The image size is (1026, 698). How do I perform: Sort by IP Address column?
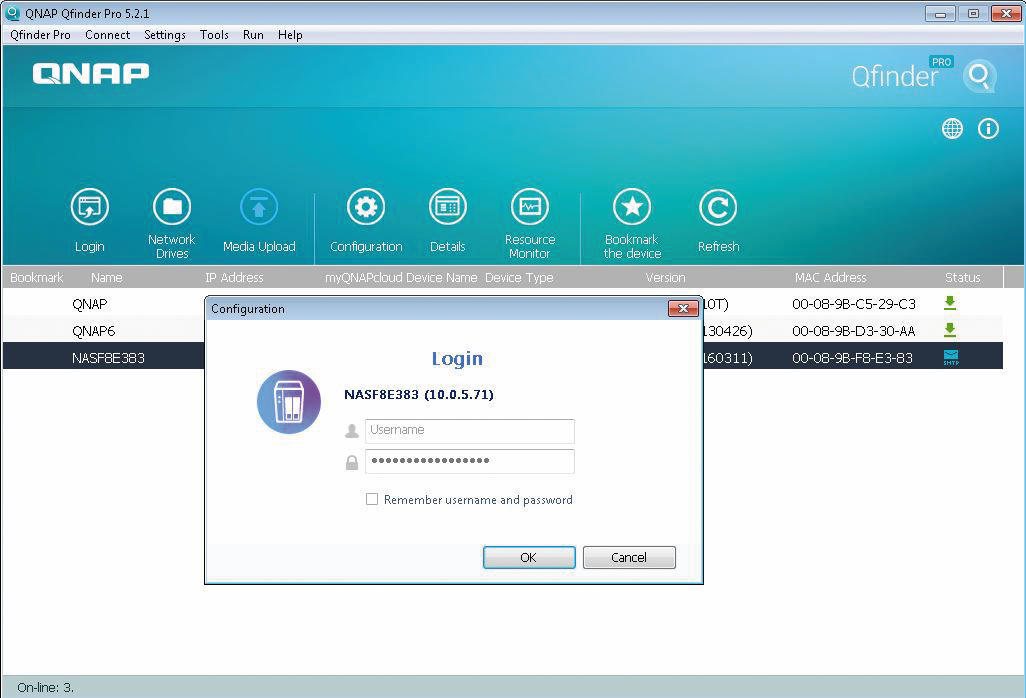click(x=234, y=277)
